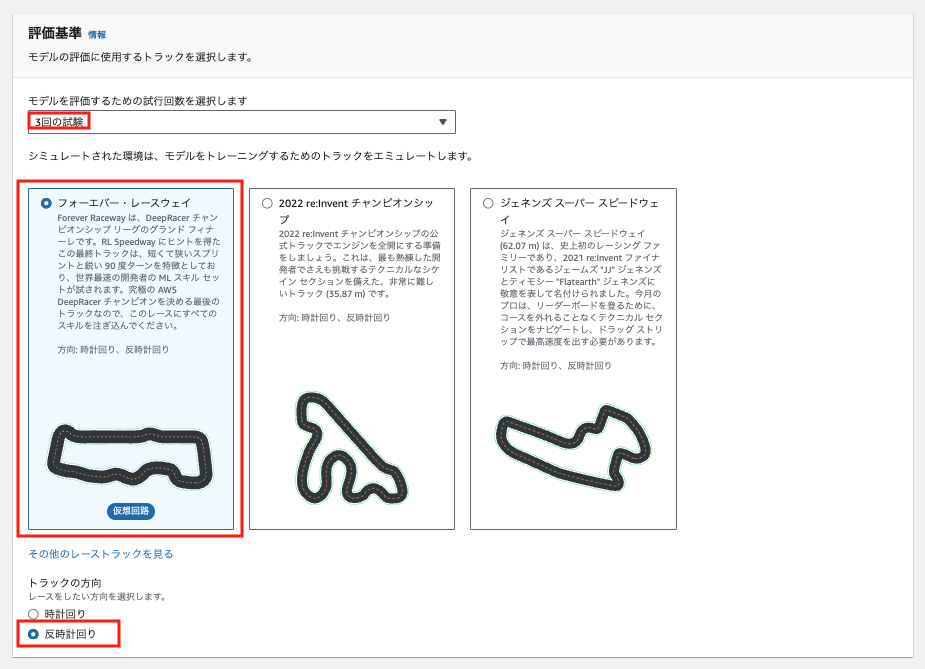Click the 仮想回路 badge
Screen dimensions: 925x669
[x=133, y=511]
